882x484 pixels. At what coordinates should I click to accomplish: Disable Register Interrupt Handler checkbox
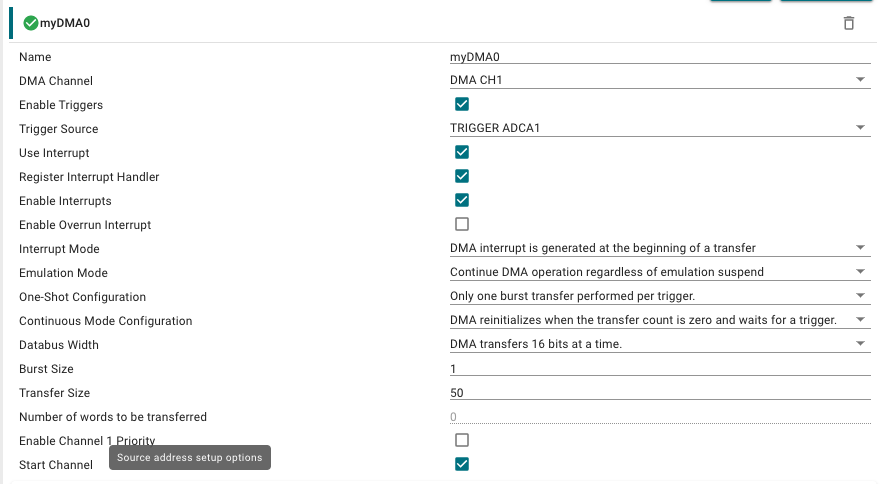[x=462, y=176]
